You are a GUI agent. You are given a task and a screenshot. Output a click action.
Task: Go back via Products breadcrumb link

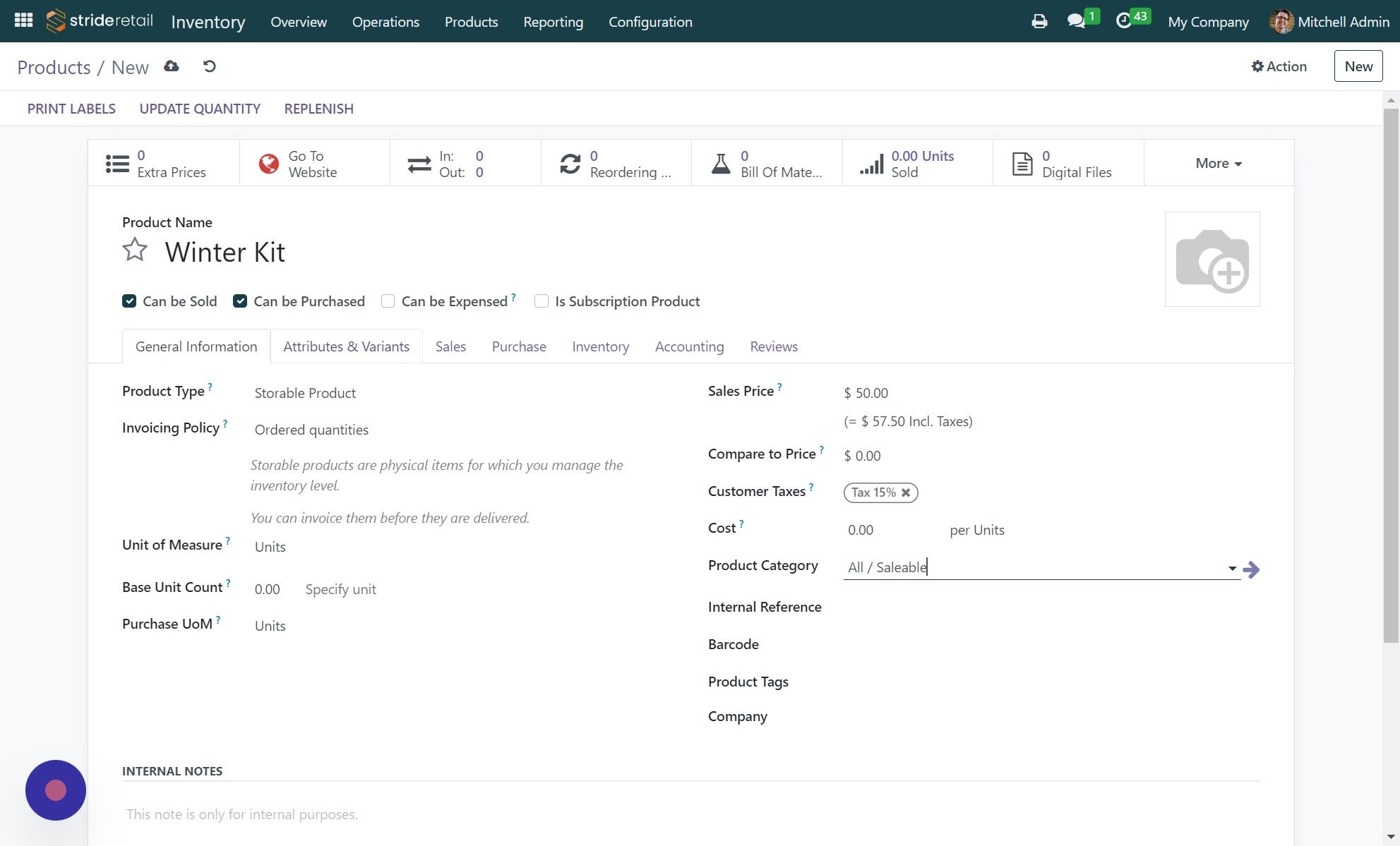[54, 67]
